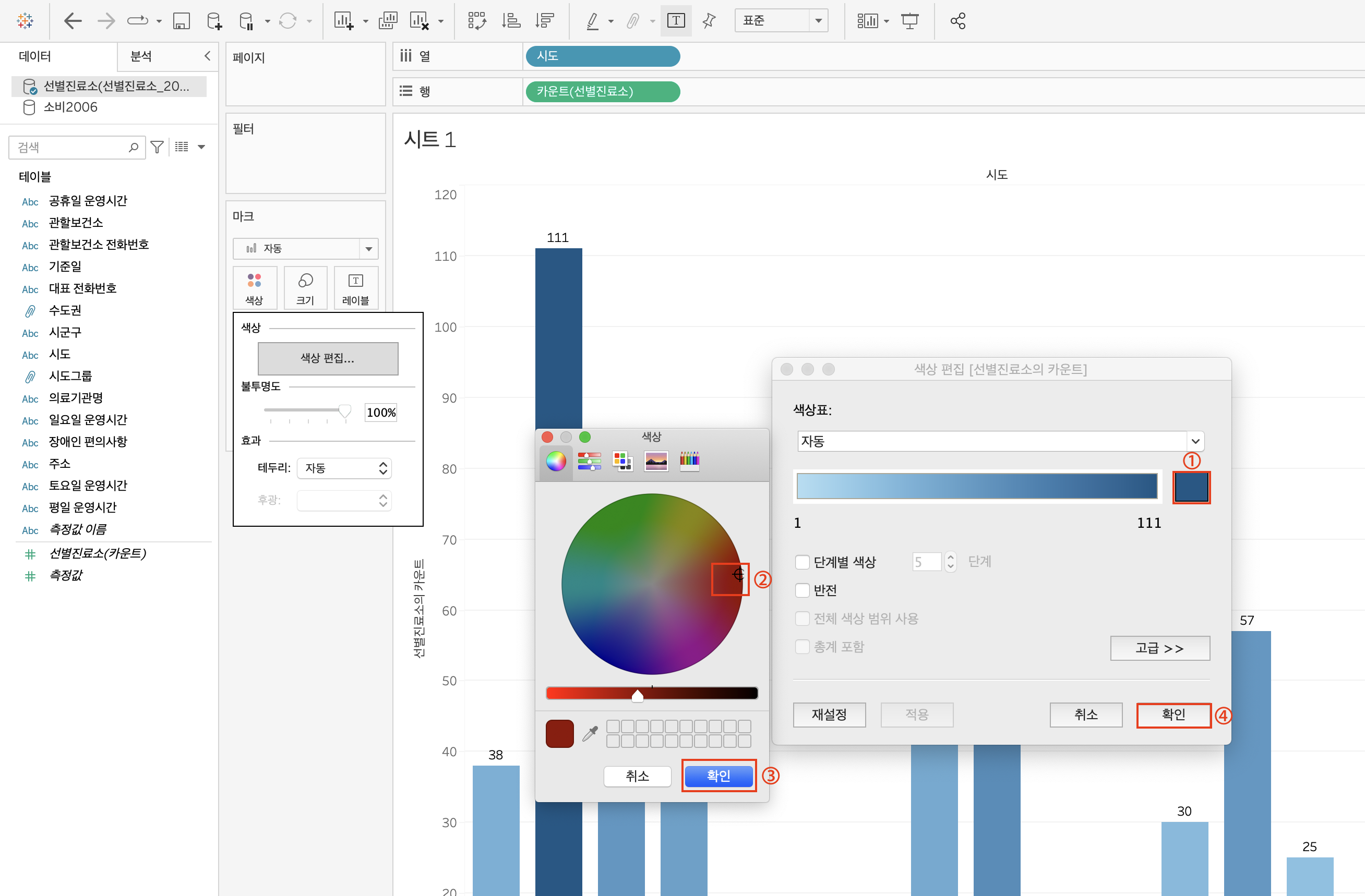Switch to the 분석 tab
Viewport: 1365px width, 896px height.
pyautogui.click(x=141, y=56)
